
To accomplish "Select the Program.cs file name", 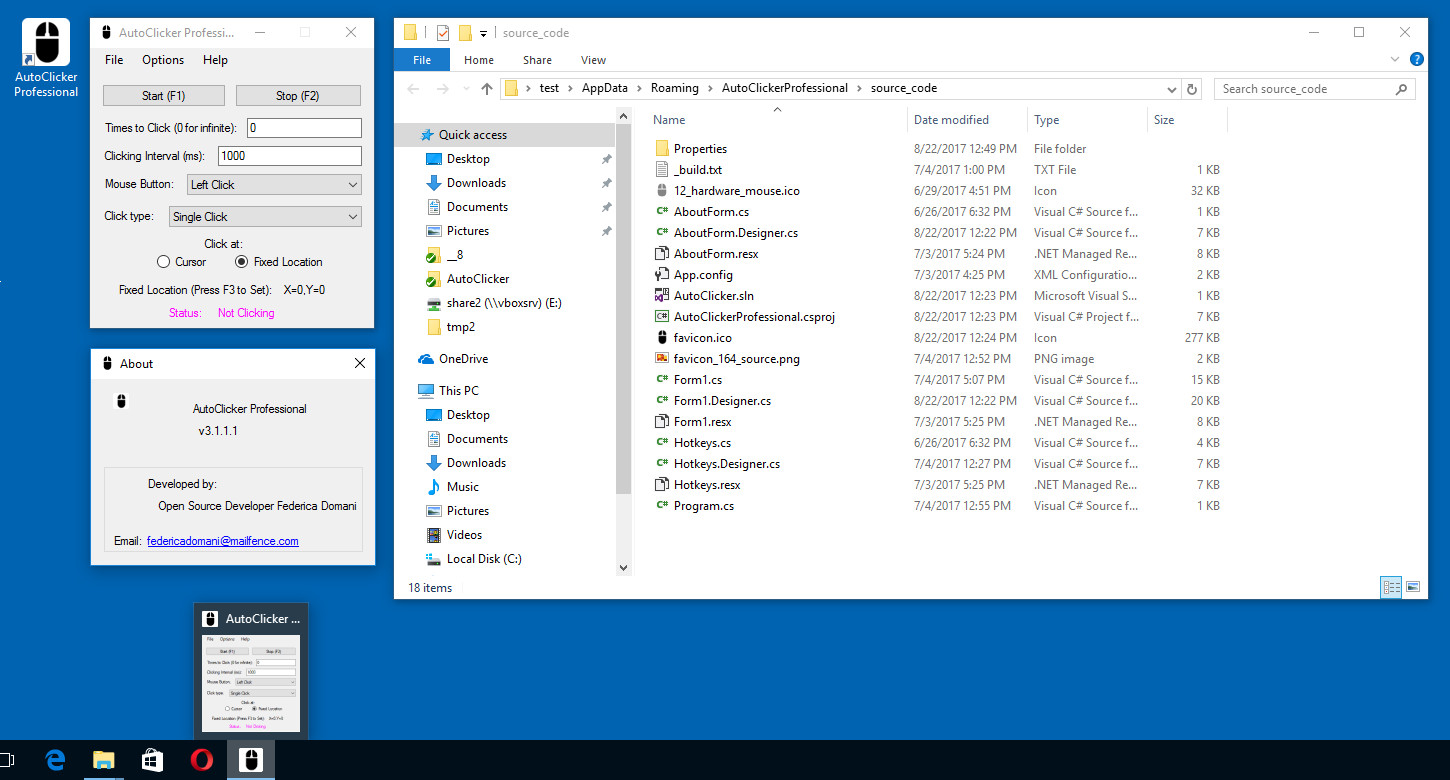I will (x=704, y=506).
